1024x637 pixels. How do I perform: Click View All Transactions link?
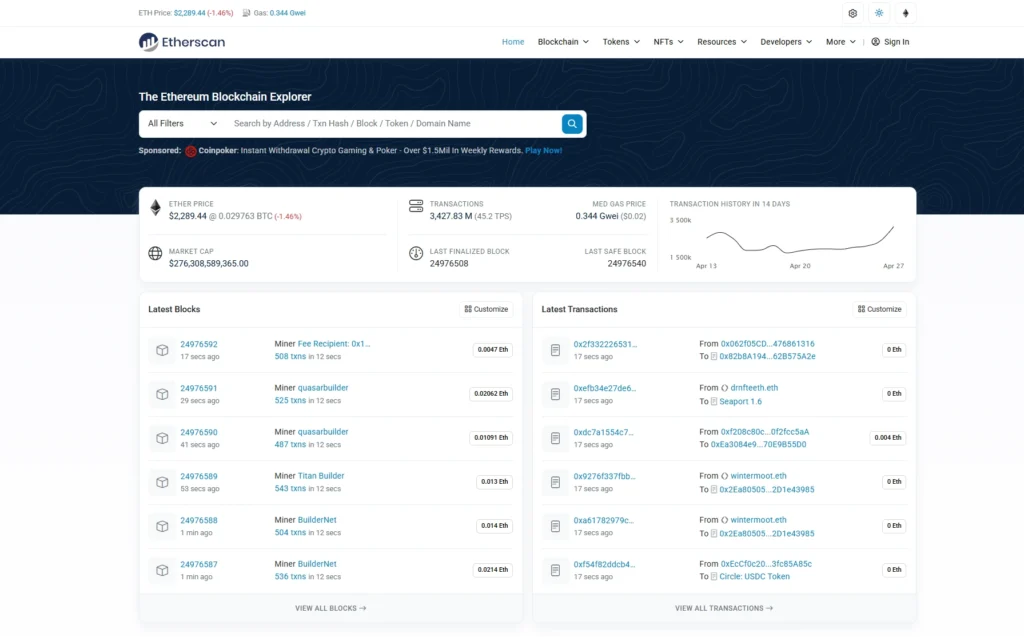(x=724, y=608)
